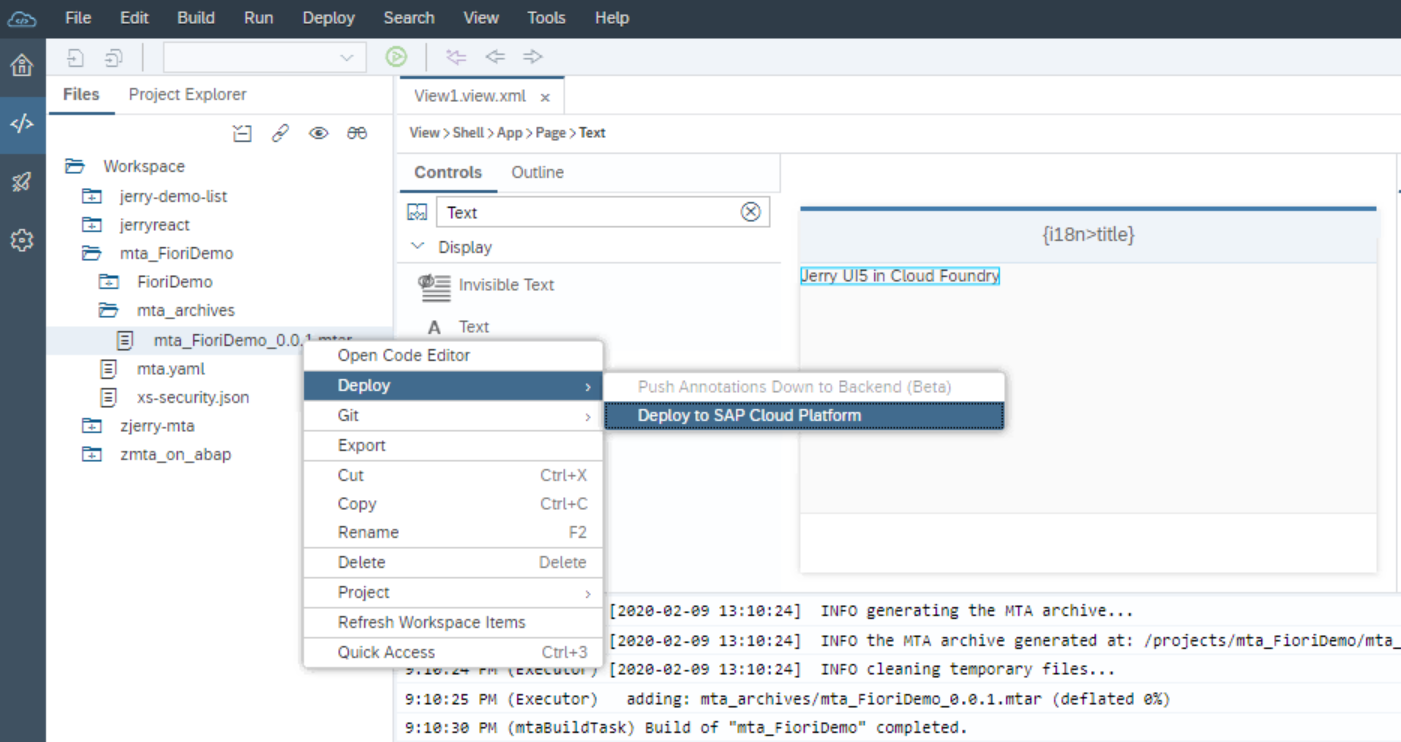Close the View1.view.xml tab
Image resolution: width=1401 pixels, height=742 pixels.
(545, 98)
